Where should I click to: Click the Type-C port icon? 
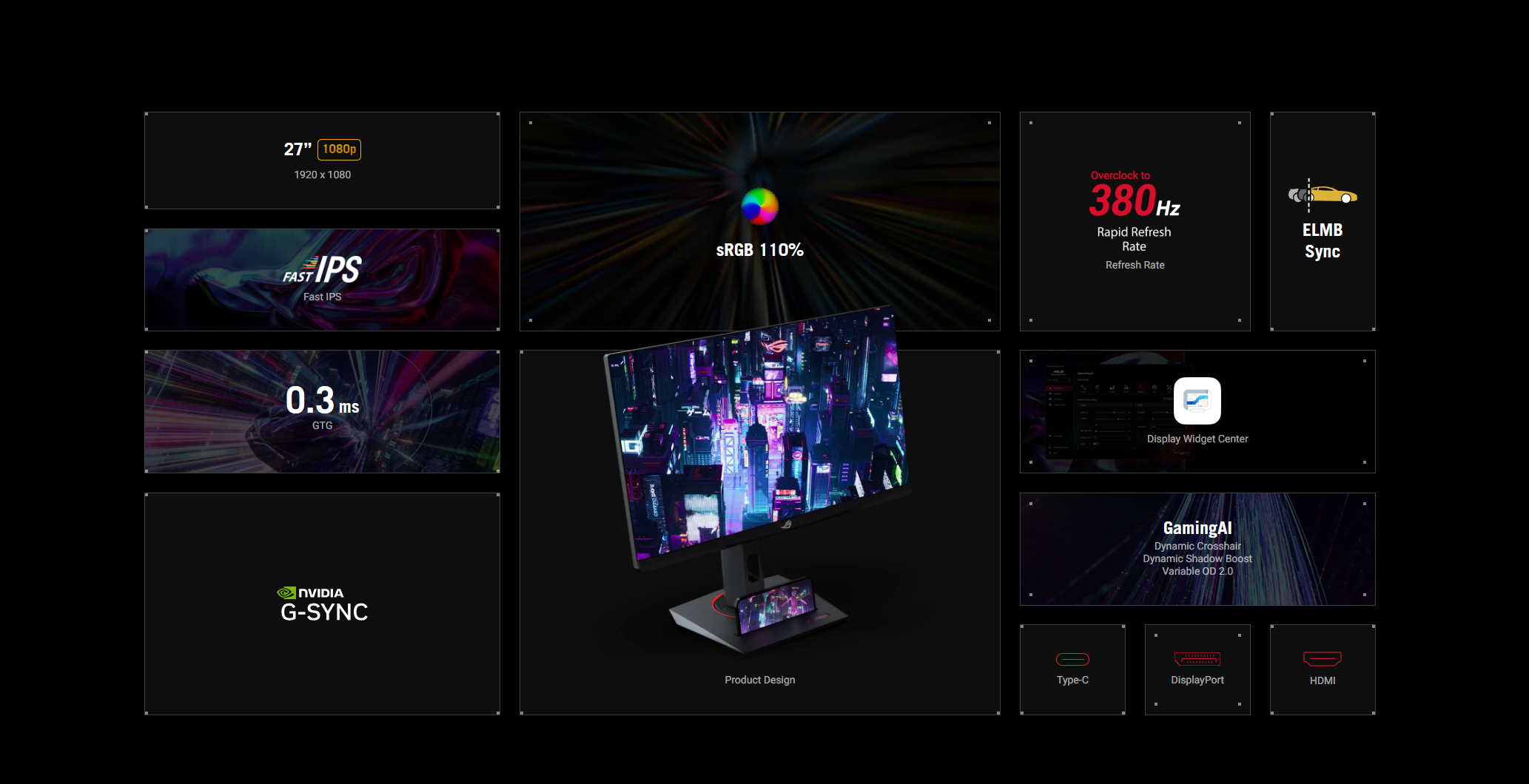1072,659
